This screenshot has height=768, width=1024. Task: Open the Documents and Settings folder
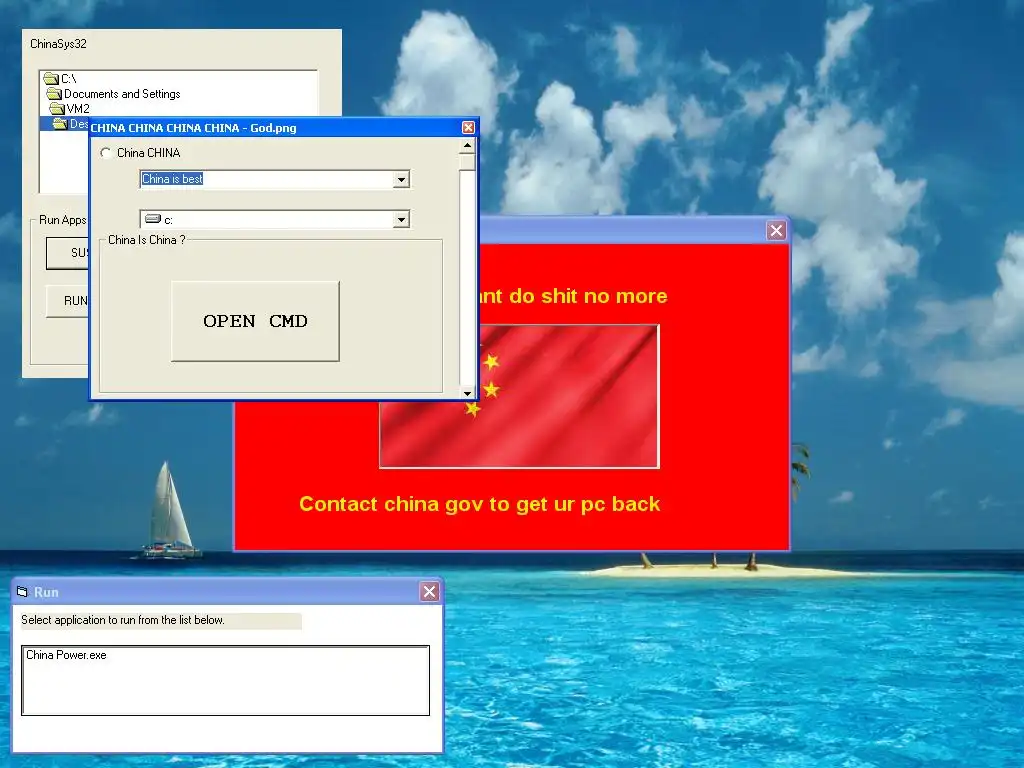pos(121,94)
